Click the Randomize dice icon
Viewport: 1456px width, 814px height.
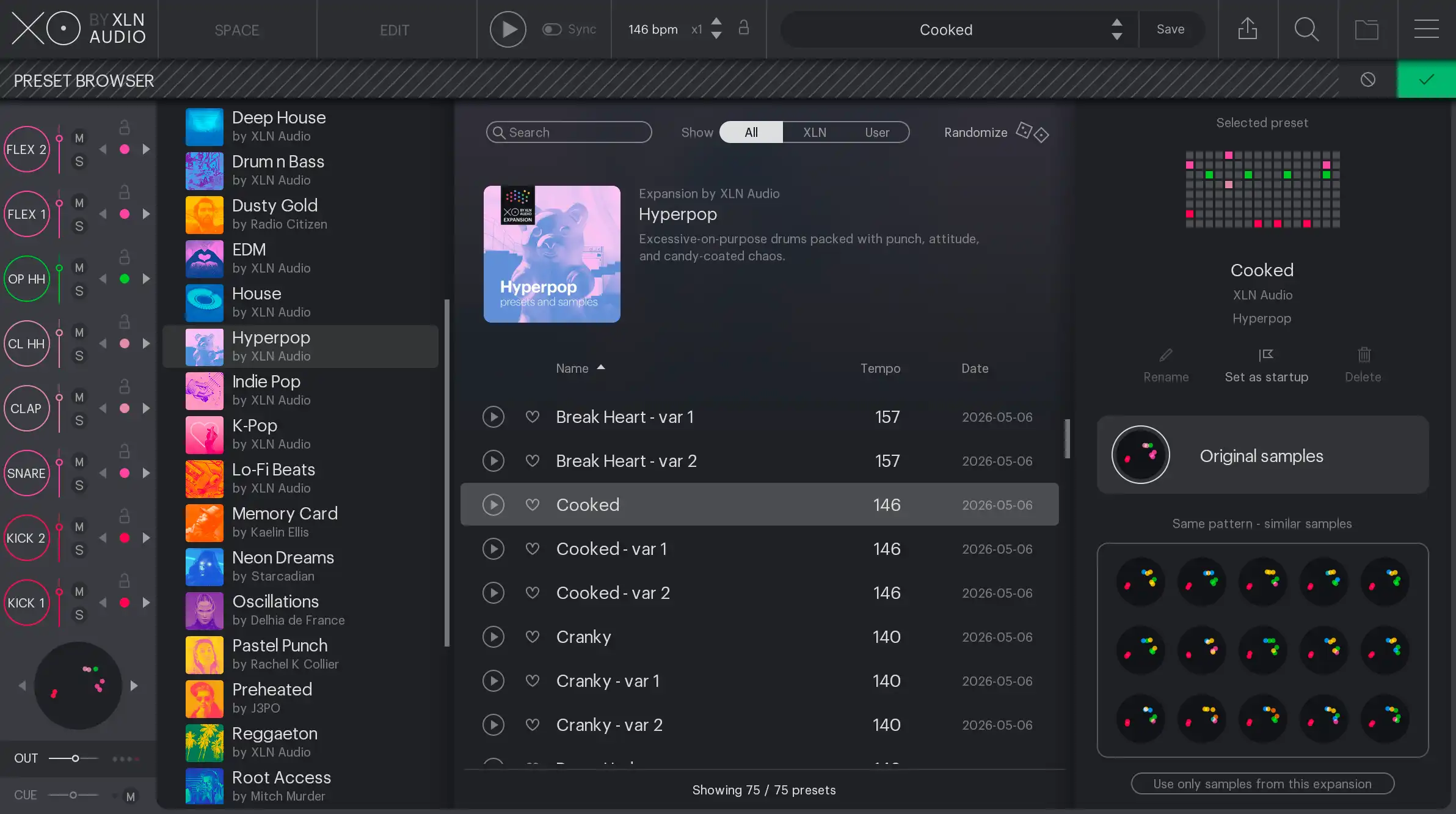click(x=1032, y=132)
